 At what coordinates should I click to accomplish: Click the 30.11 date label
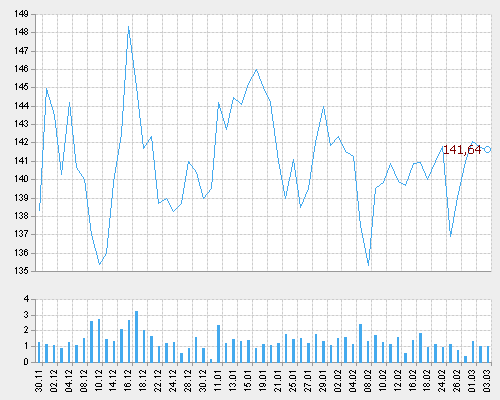pyautogui.click(x=39, y=381)
